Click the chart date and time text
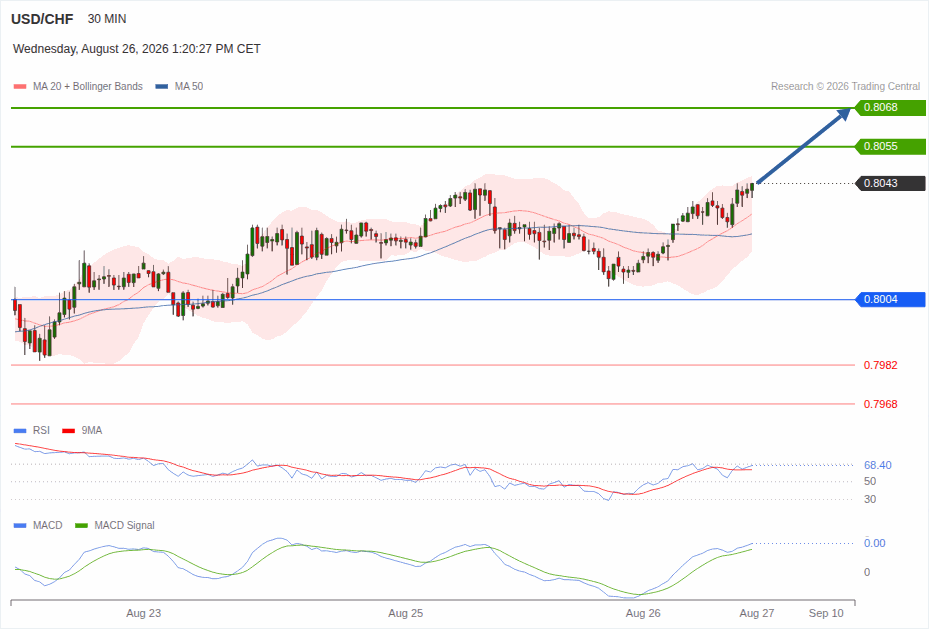929x629 pixels. point(137,49)
